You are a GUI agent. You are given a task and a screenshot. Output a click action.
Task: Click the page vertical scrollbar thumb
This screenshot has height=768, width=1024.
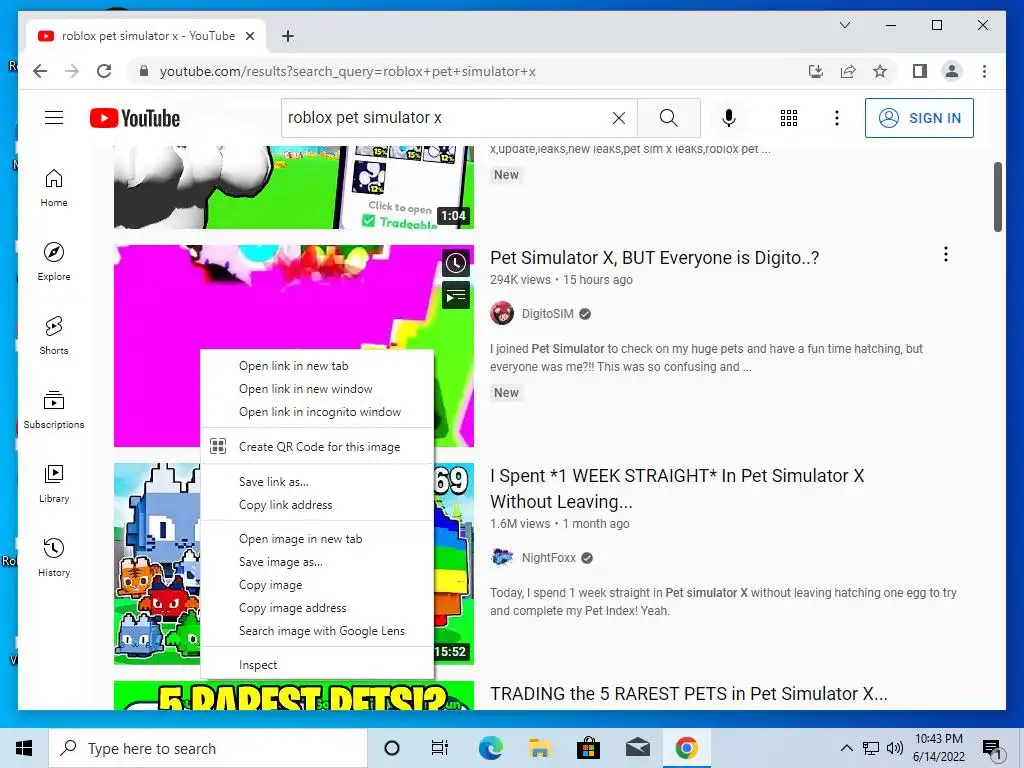click(998, 197)
